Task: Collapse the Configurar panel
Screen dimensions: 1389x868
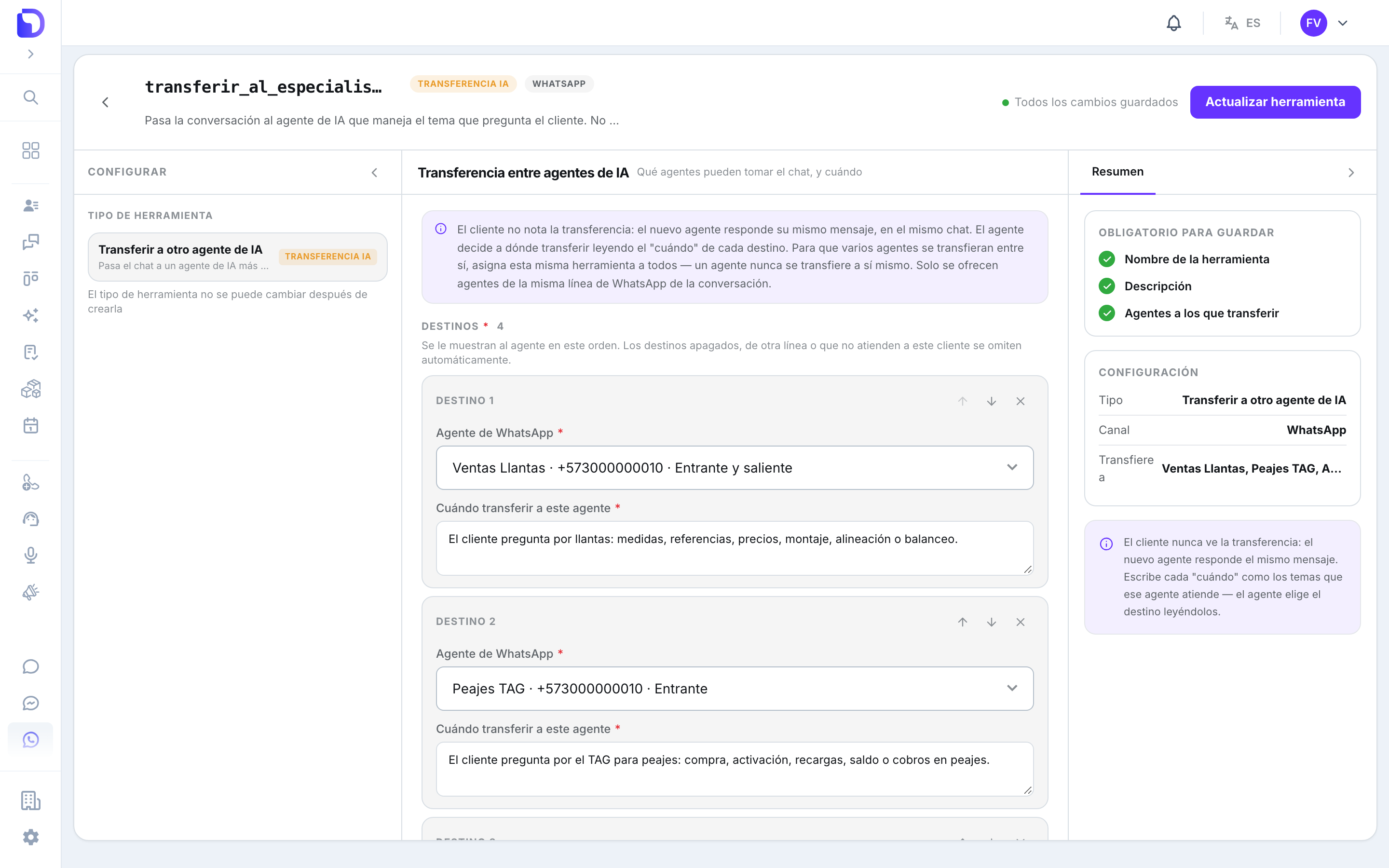Action: tap(374, 172)
